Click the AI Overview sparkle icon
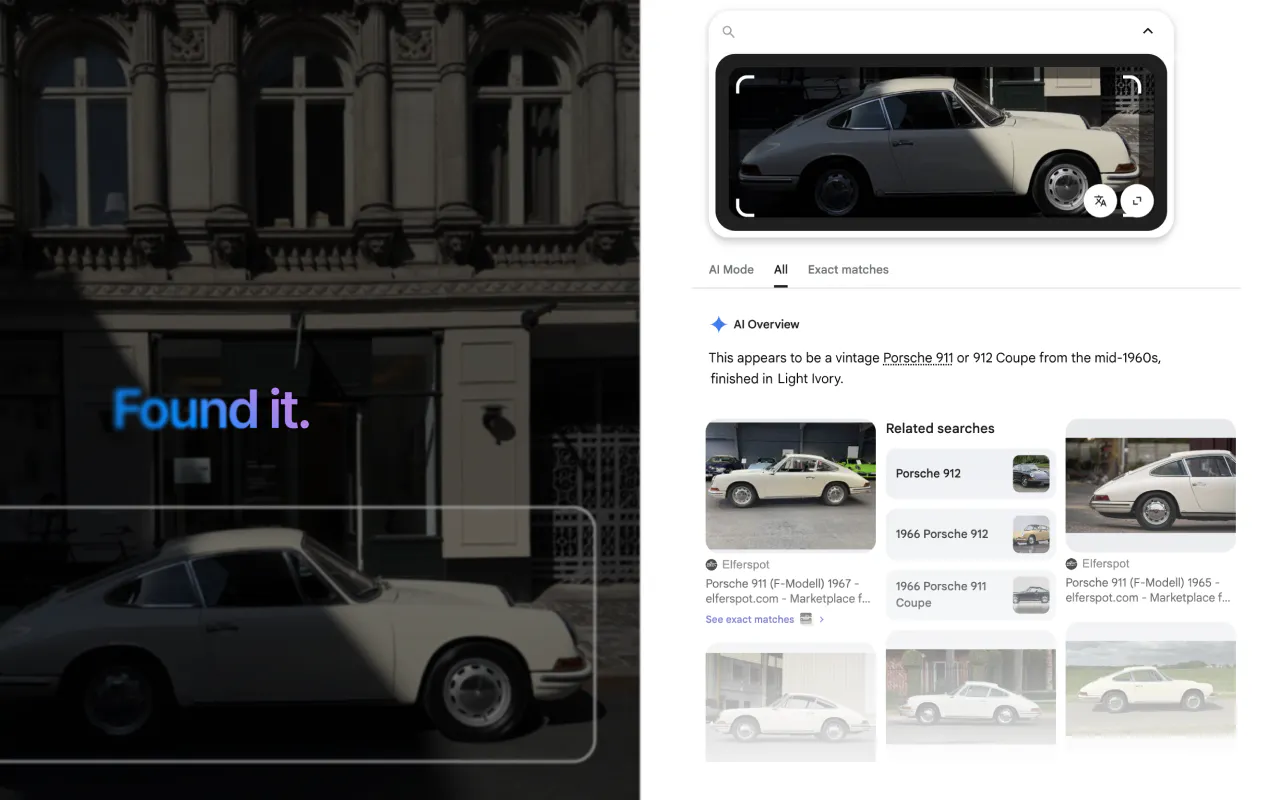1280x800 pixels. click(x=718, y=324)
